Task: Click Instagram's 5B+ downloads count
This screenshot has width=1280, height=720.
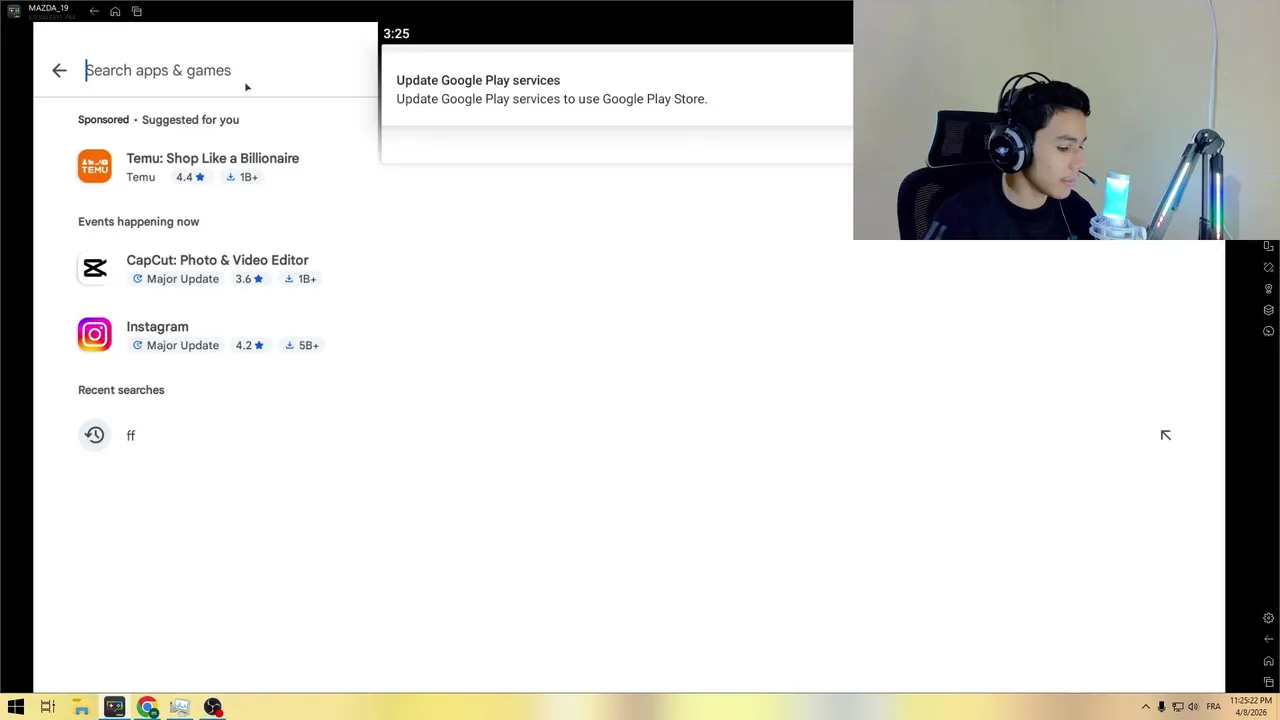Action: (x=302, y=345)
